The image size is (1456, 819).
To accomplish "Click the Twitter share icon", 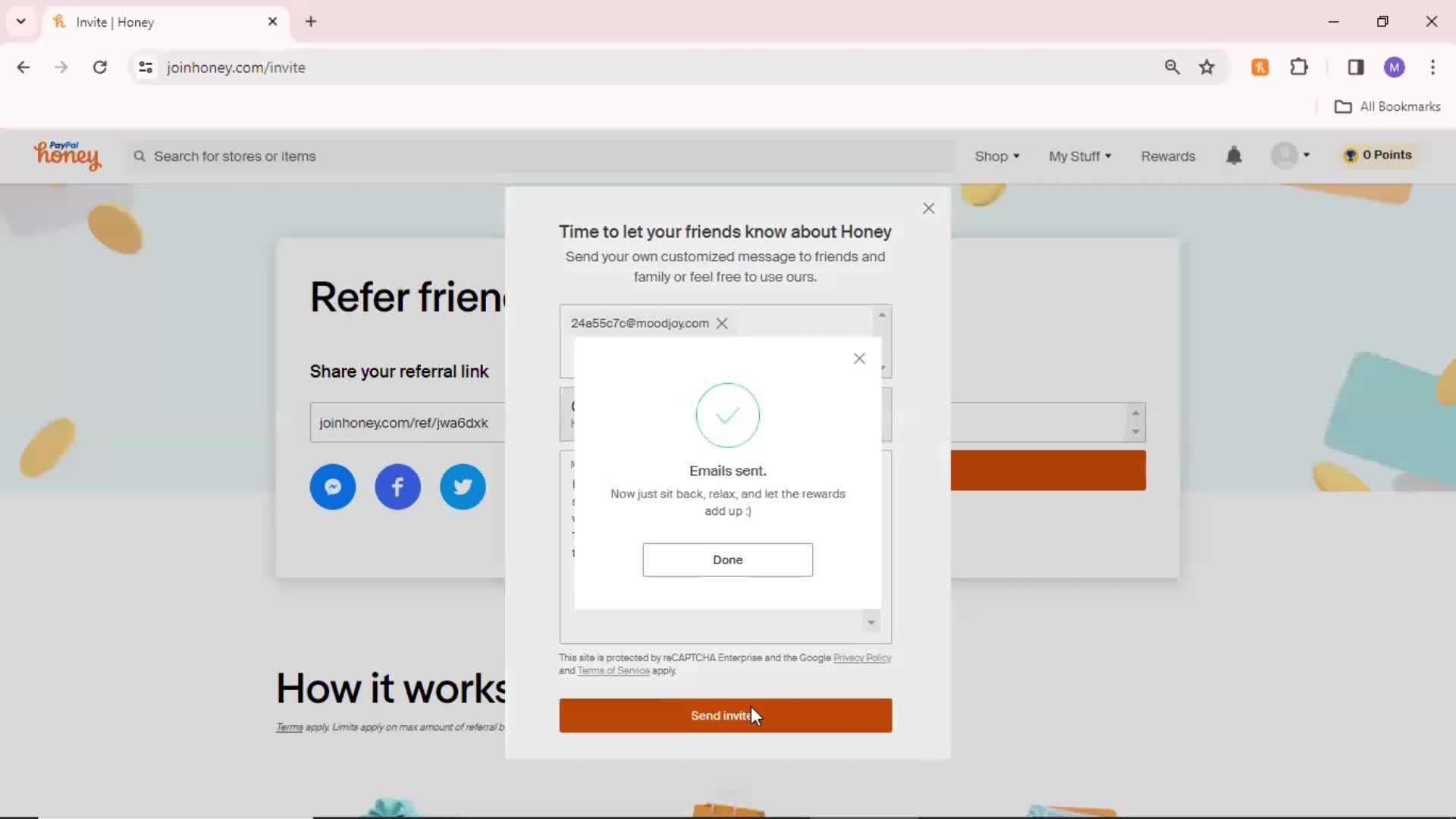I will (x=463, y=487).
